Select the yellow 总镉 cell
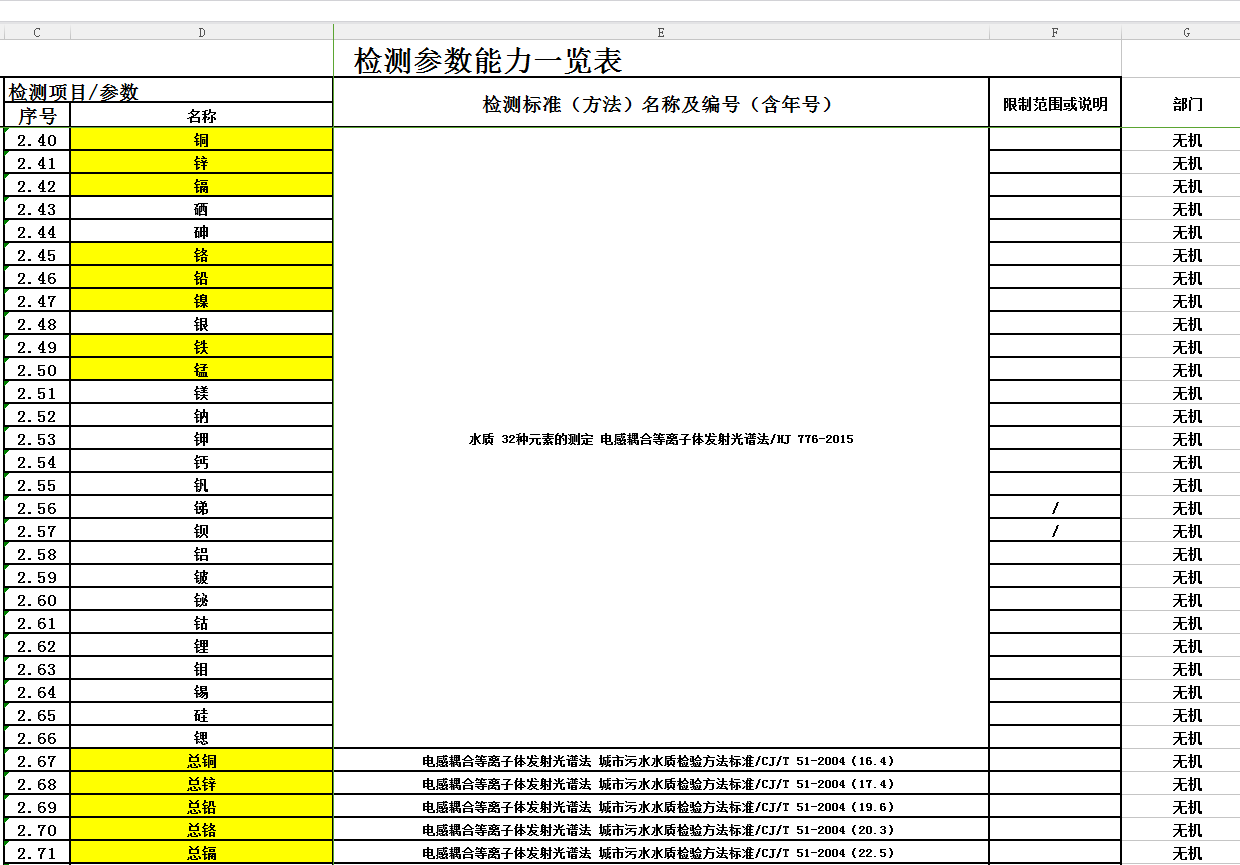Viewport: 1240px width, 865px height. click(x=202, y=852)
